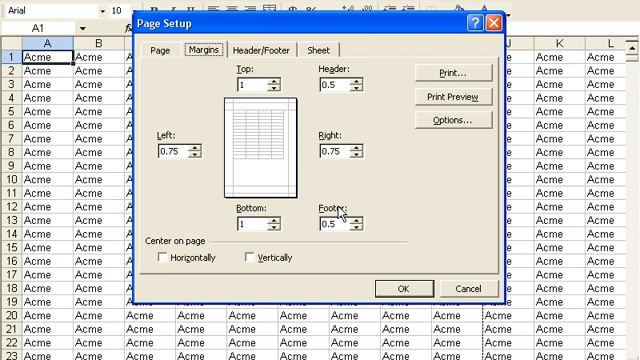Increase the Top margin with up arrow
640x360 pixels.
[x=274, y=82]
